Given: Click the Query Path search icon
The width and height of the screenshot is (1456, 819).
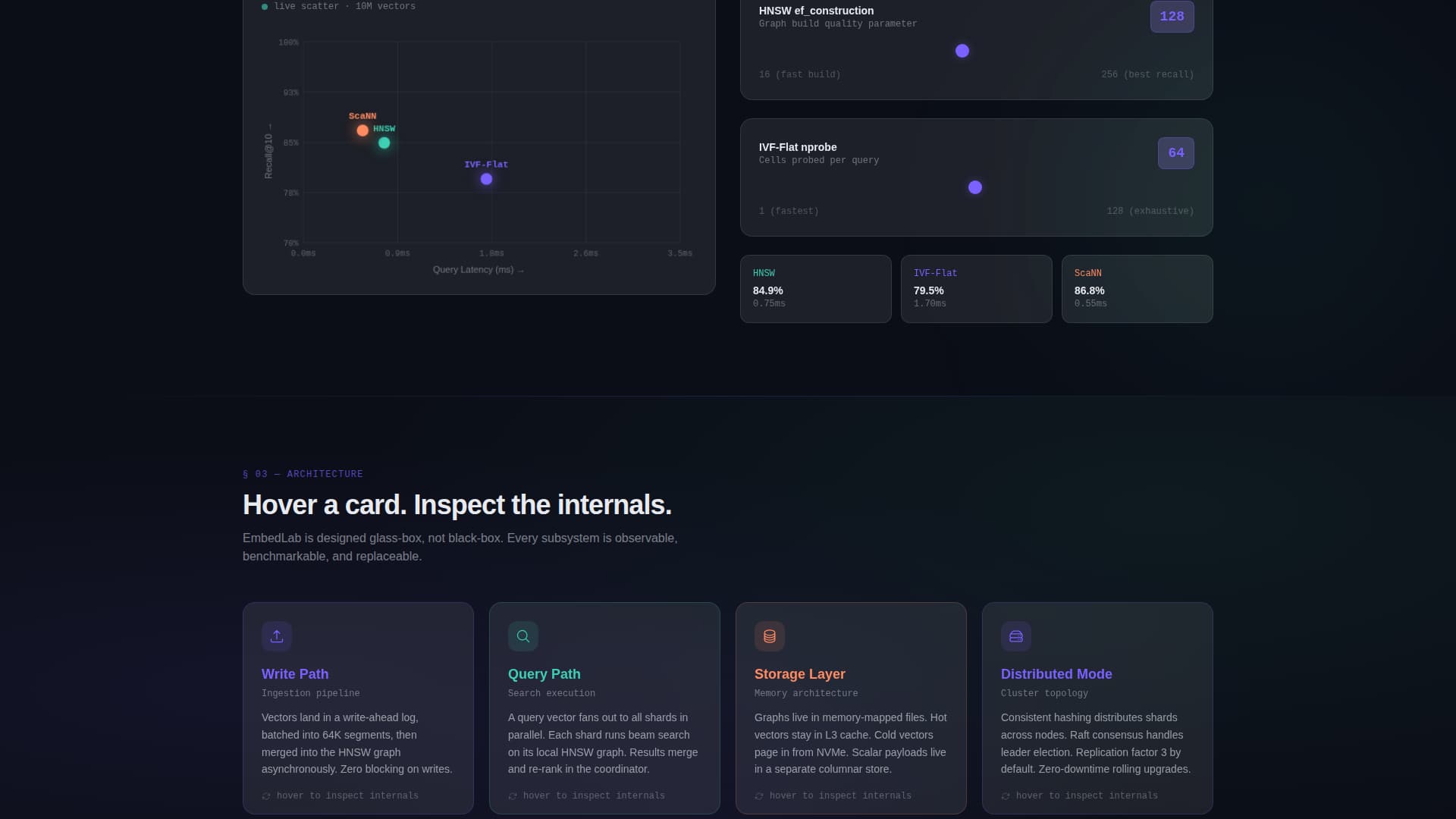Looking at the screenshot, I should coord(523,636).
